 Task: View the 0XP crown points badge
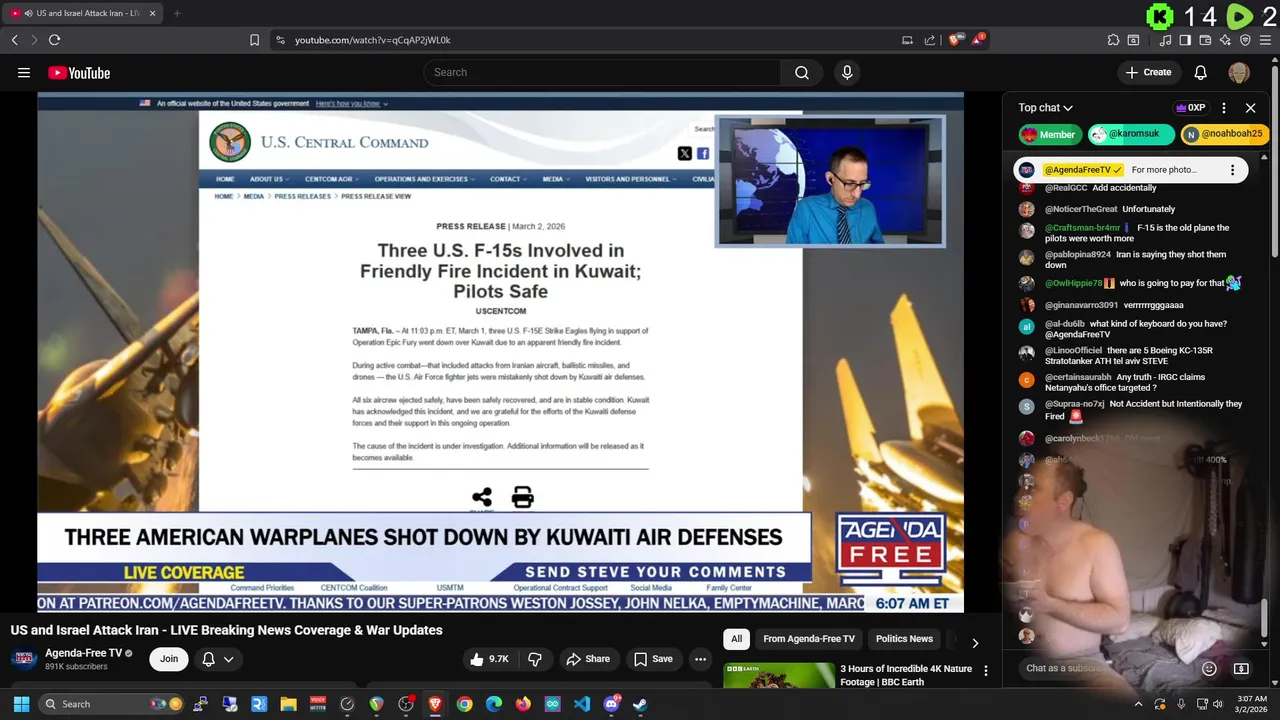click(1190, 108)
